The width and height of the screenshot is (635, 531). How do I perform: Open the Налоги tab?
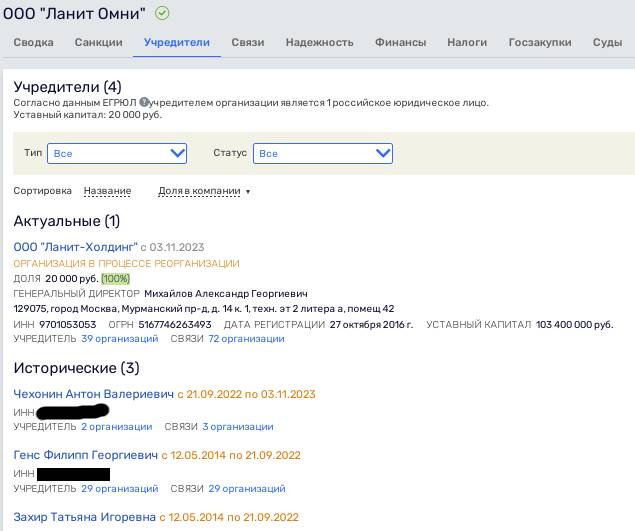(467, 42)
